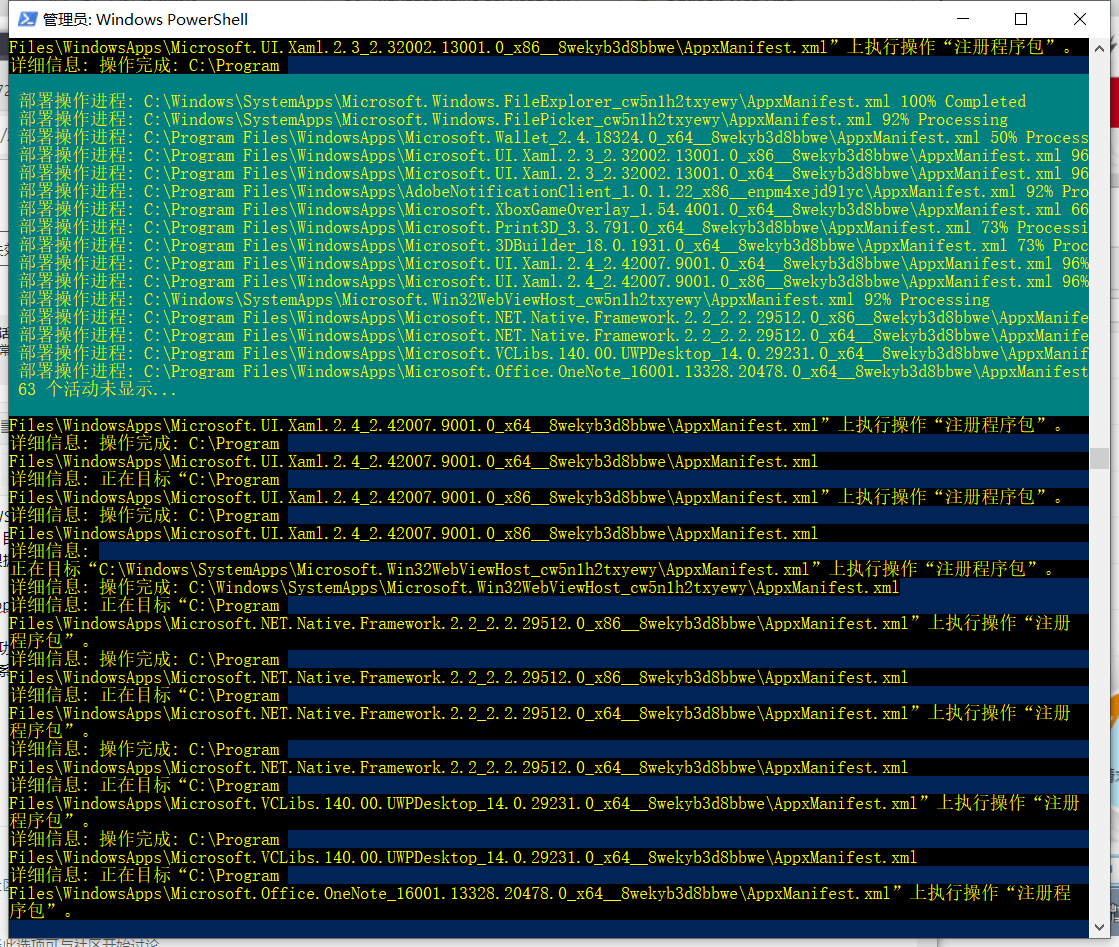Click the window title '管理员: Windows PowerShell'

point(146,19)
